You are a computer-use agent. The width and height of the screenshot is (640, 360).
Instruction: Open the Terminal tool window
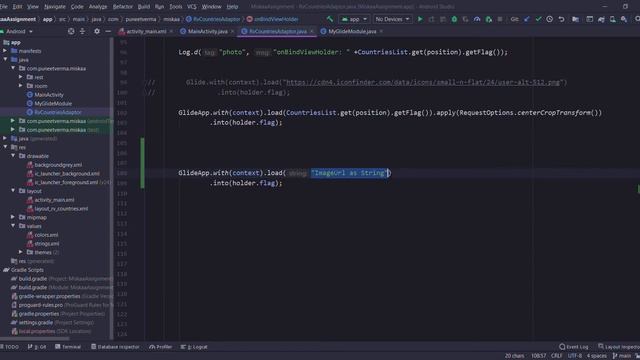68,347
